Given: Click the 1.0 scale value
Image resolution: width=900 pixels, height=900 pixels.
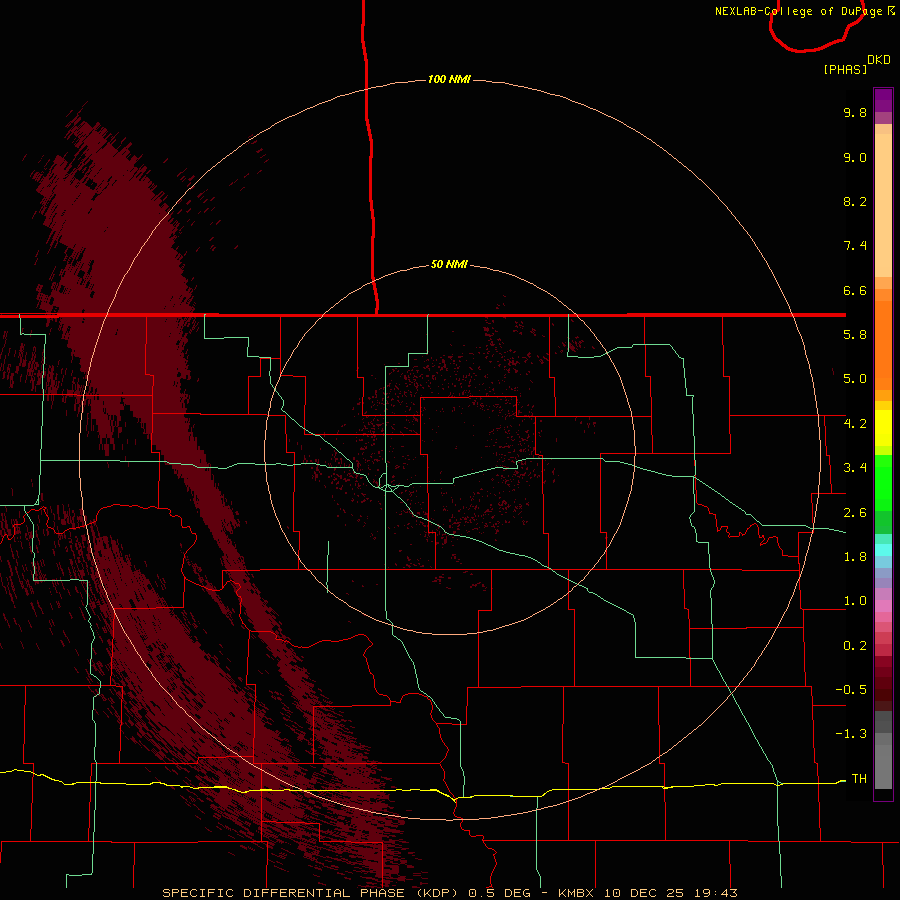Looking at the screenshot, I should (855, 601).
